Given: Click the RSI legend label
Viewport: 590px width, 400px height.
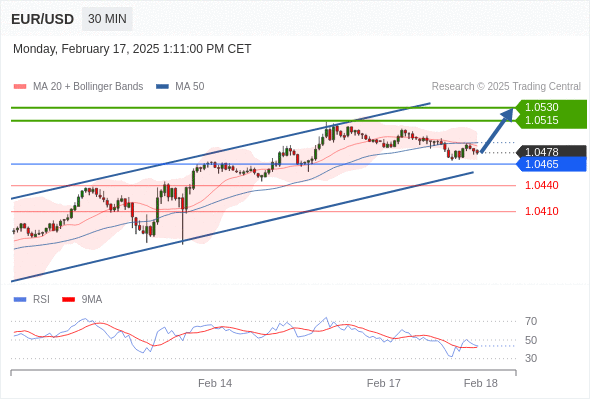Looking at the screenshot, I should pos(41,300).
